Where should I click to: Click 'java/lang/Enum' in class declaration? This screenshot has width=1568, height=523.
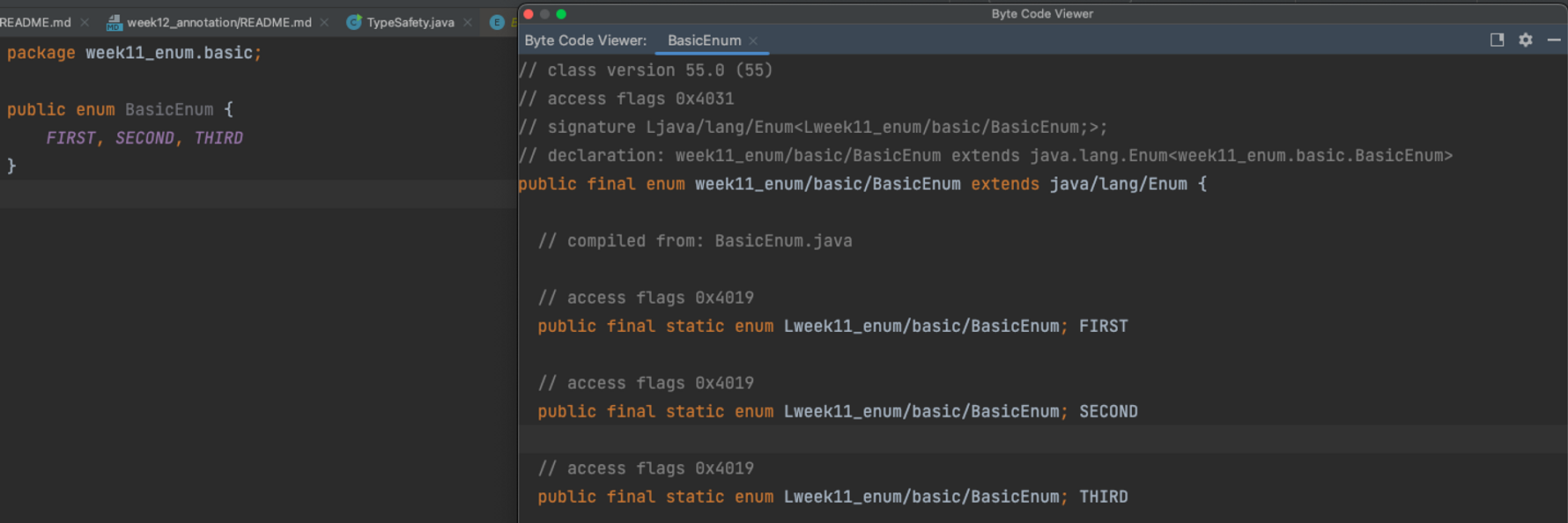tap(1118, 184)
